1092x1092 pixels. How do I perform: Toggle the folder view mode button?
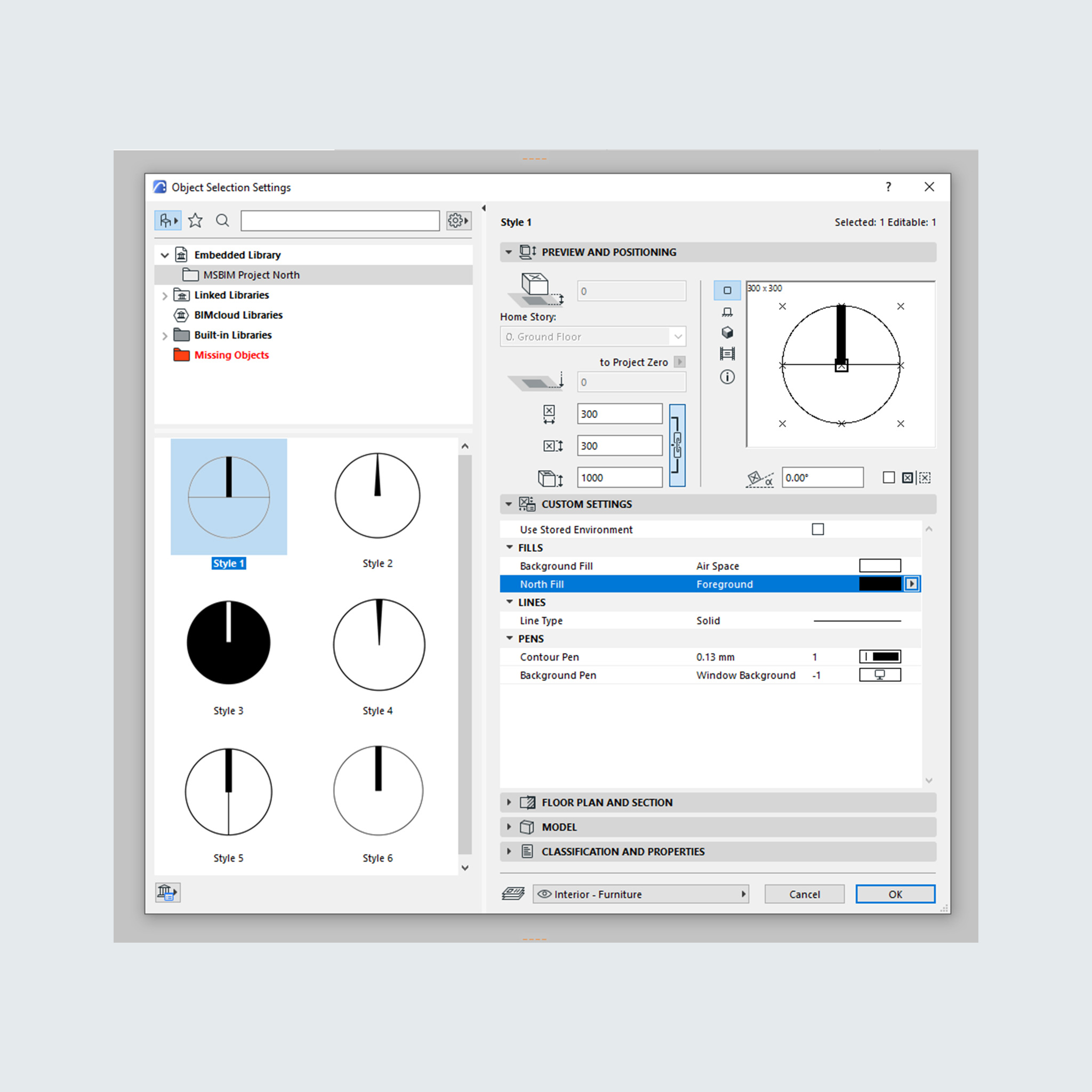(x=168, y=220)
